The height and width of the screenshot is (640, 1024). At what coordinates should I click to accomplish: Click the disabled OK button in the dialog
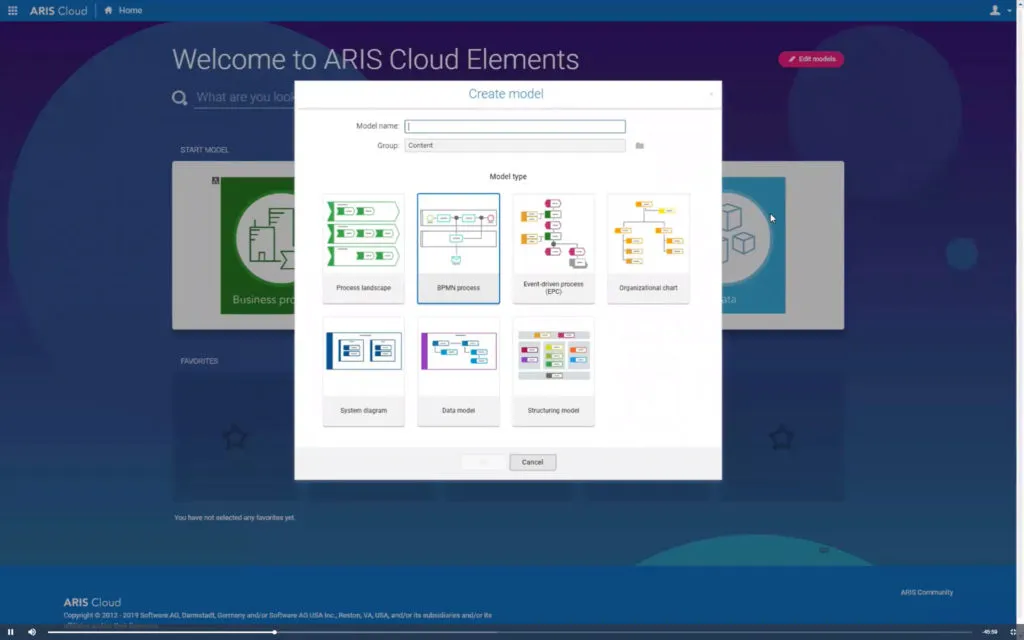coord(484,462)
